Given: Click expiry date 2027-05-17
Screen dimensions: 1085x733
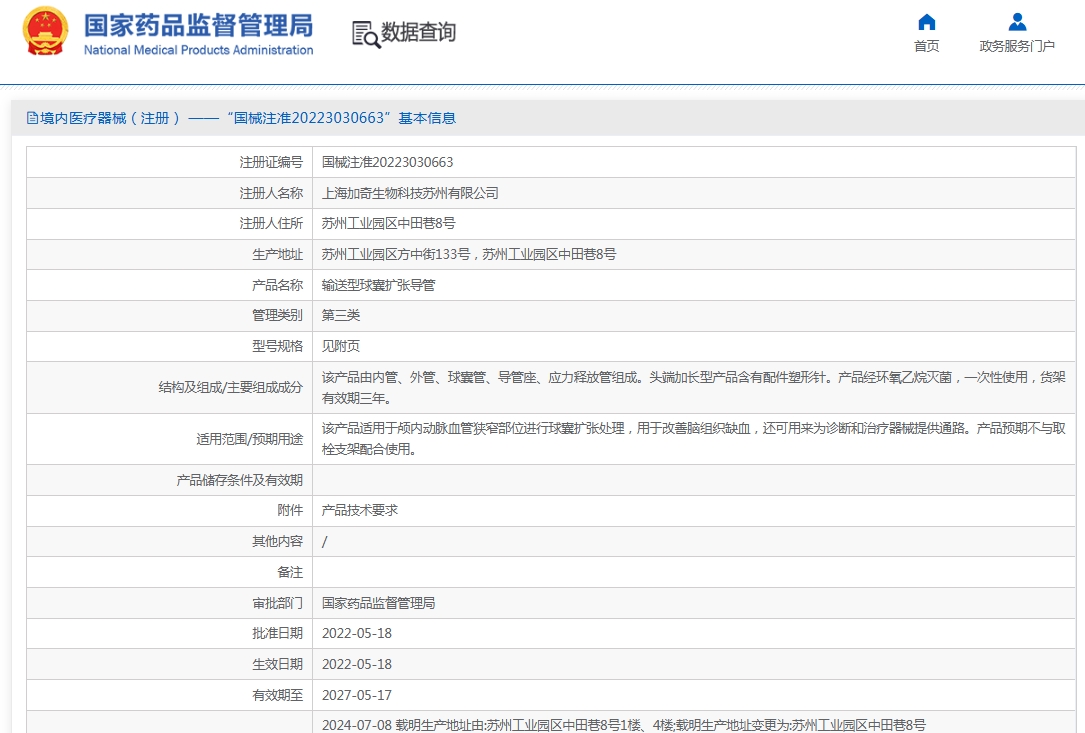Looking at the screenshot, I should [357, 695].
